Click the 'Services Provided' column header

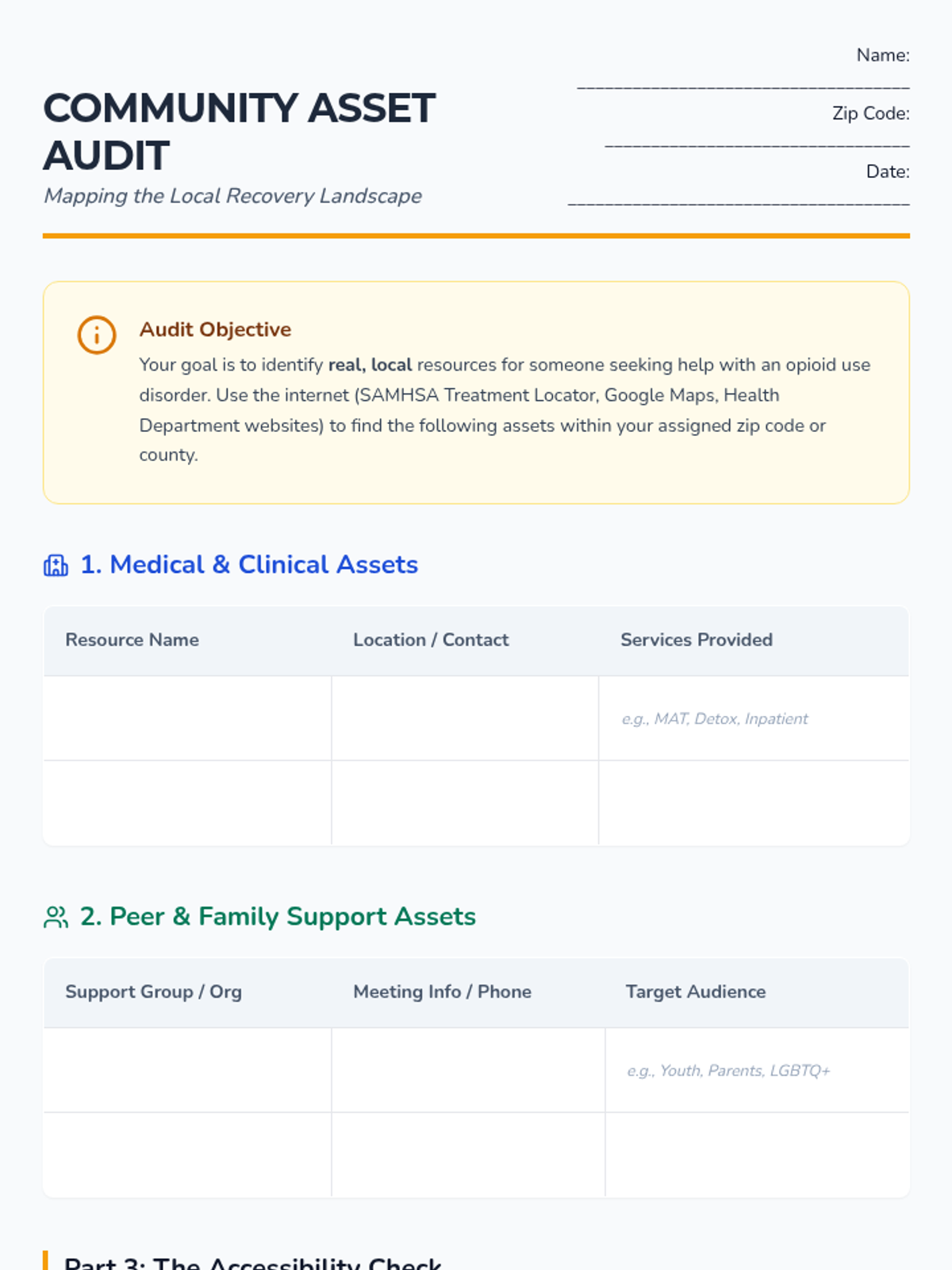(696, 640)
